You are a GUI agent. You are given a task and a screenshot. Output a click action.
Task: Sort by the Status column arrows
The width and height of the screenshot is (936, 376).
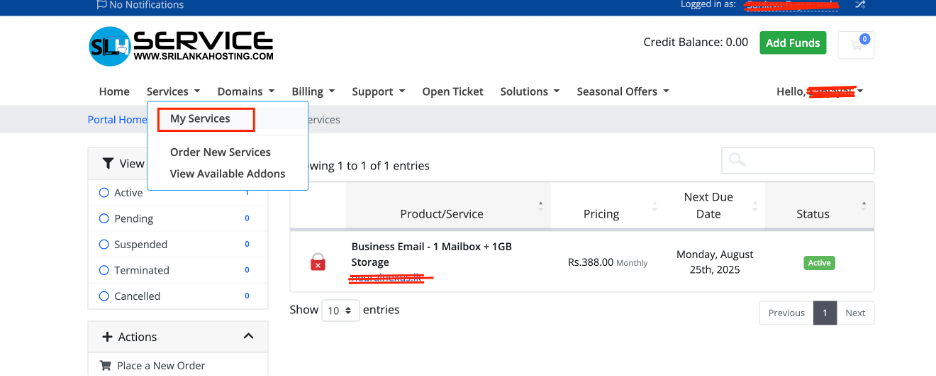(x=864, y=205)
